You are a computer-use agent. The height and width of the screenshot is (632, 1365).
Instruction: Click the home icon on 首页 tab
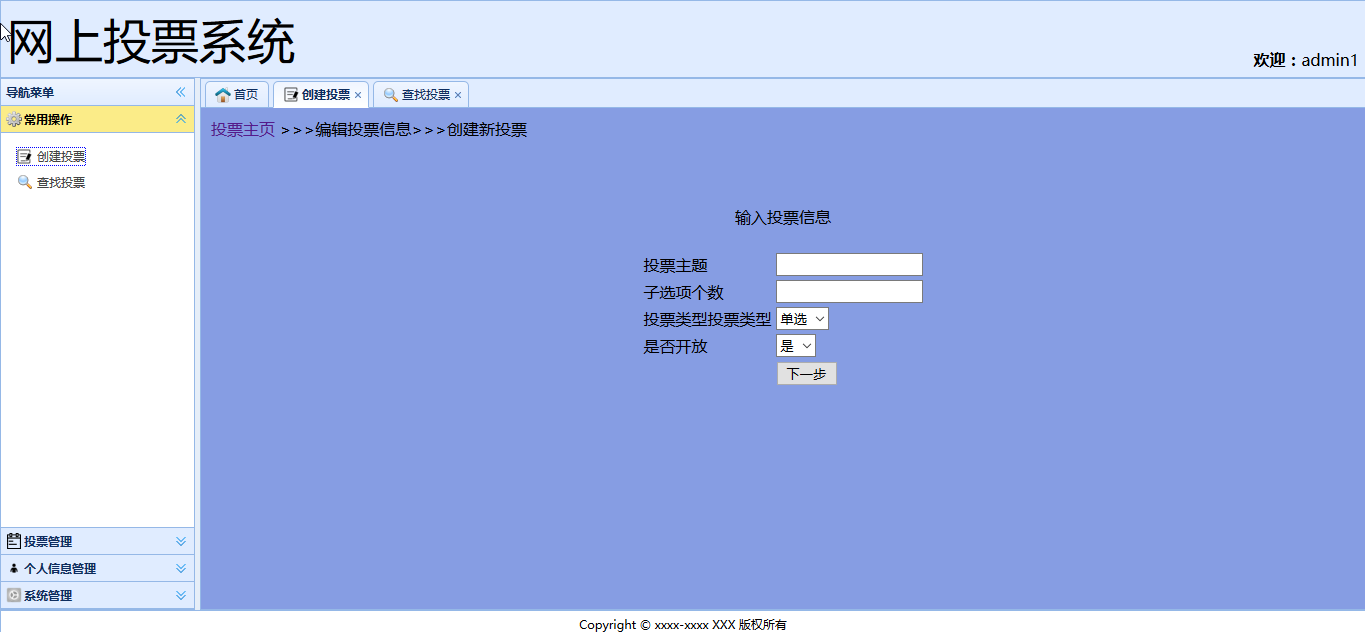click(x=223, y=95)
